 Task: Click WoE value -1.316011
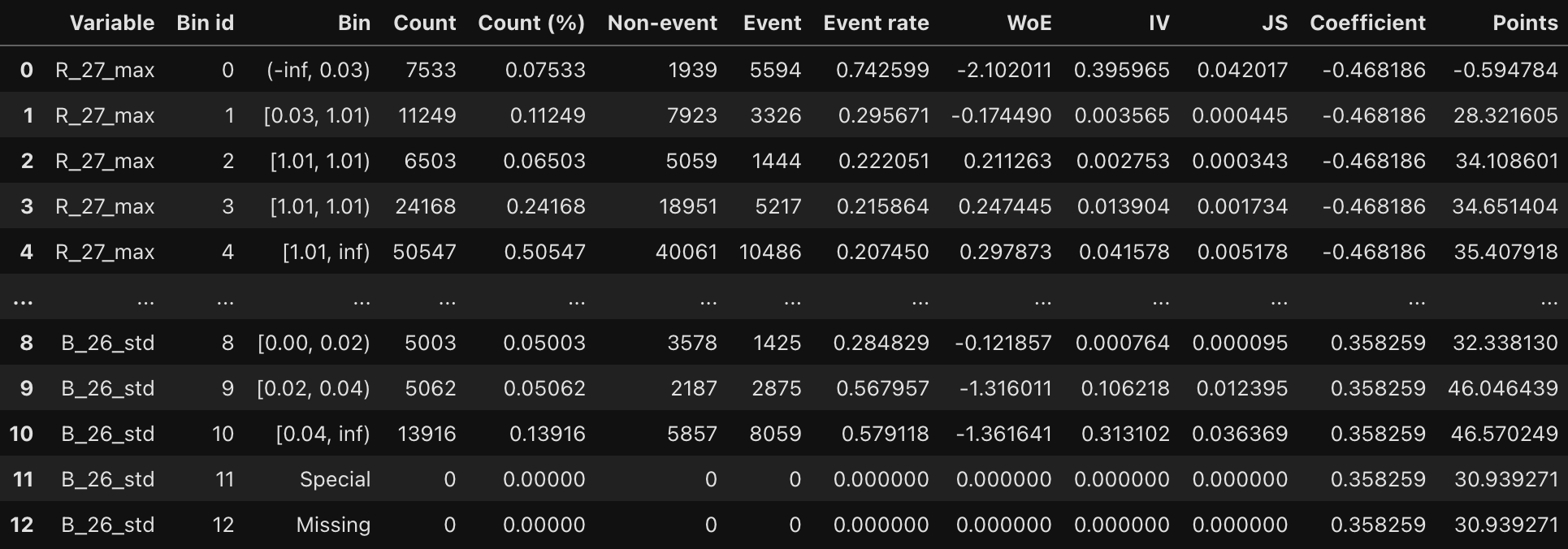[1005, 388]
